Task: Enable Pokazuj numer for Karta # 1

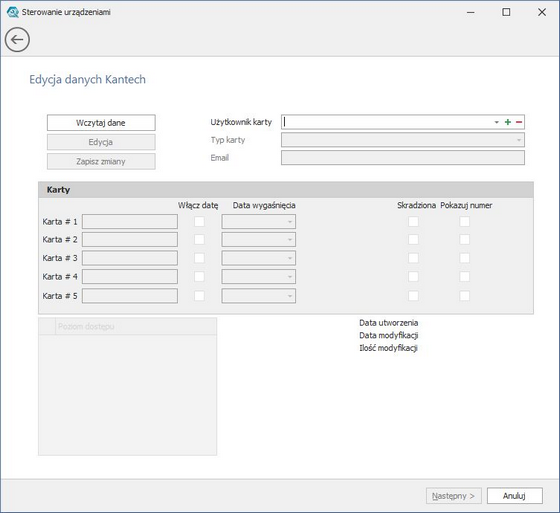Action: pos(465,221)
